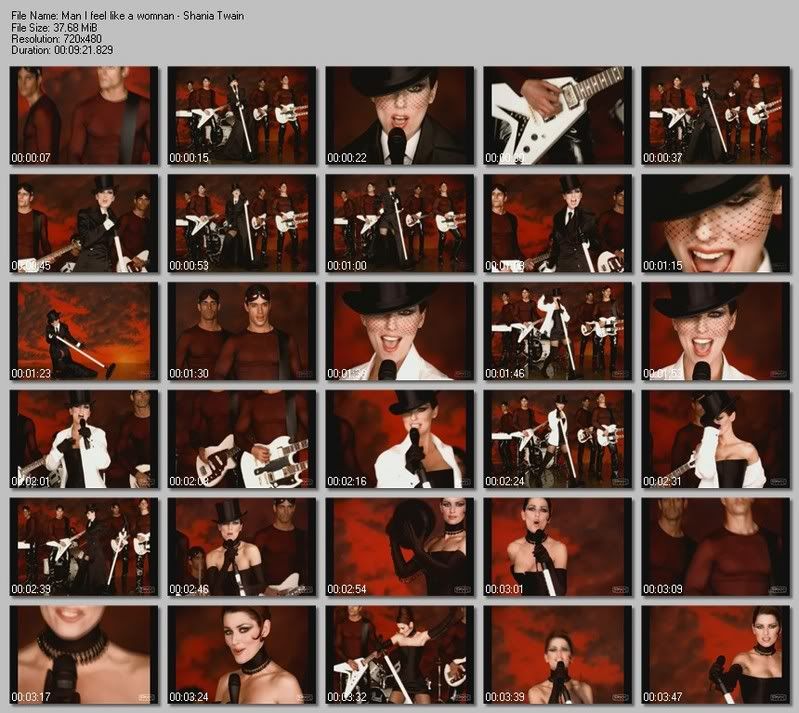This screenshot has width=799, height=713.
Task: Select the 'Resolution: 720x480' text
Action: click(57, 39)
